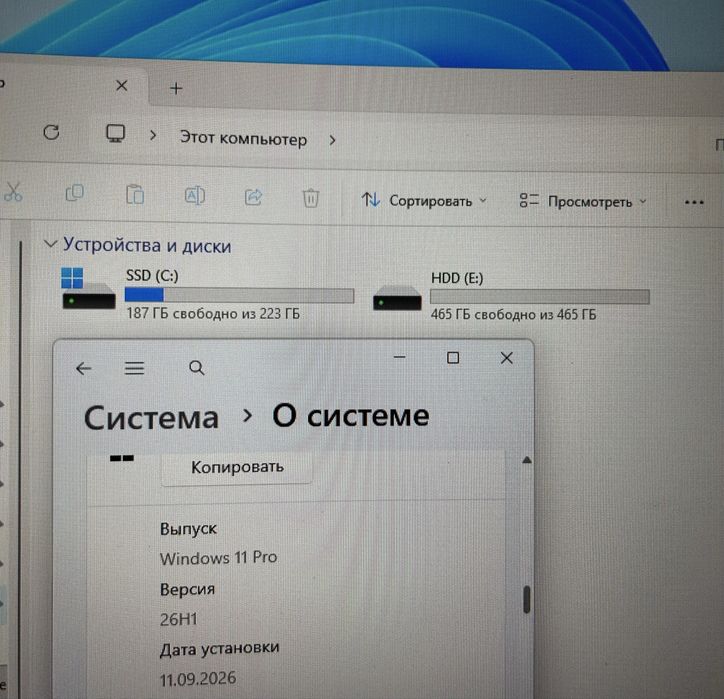This screenshot has width=724, height=699.
Task: Click the Версия label
Action: click(x=187, y=590)
